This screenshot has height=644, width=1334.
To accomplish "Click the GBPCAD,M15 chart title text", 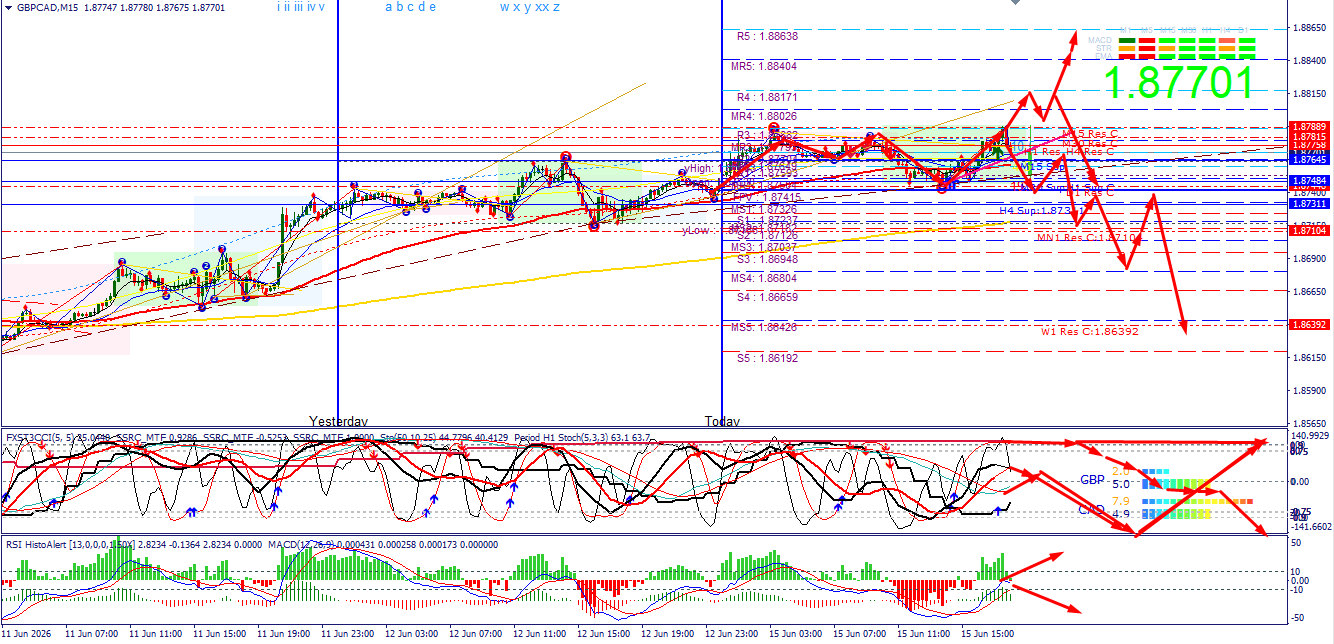I will coord(48,8).
